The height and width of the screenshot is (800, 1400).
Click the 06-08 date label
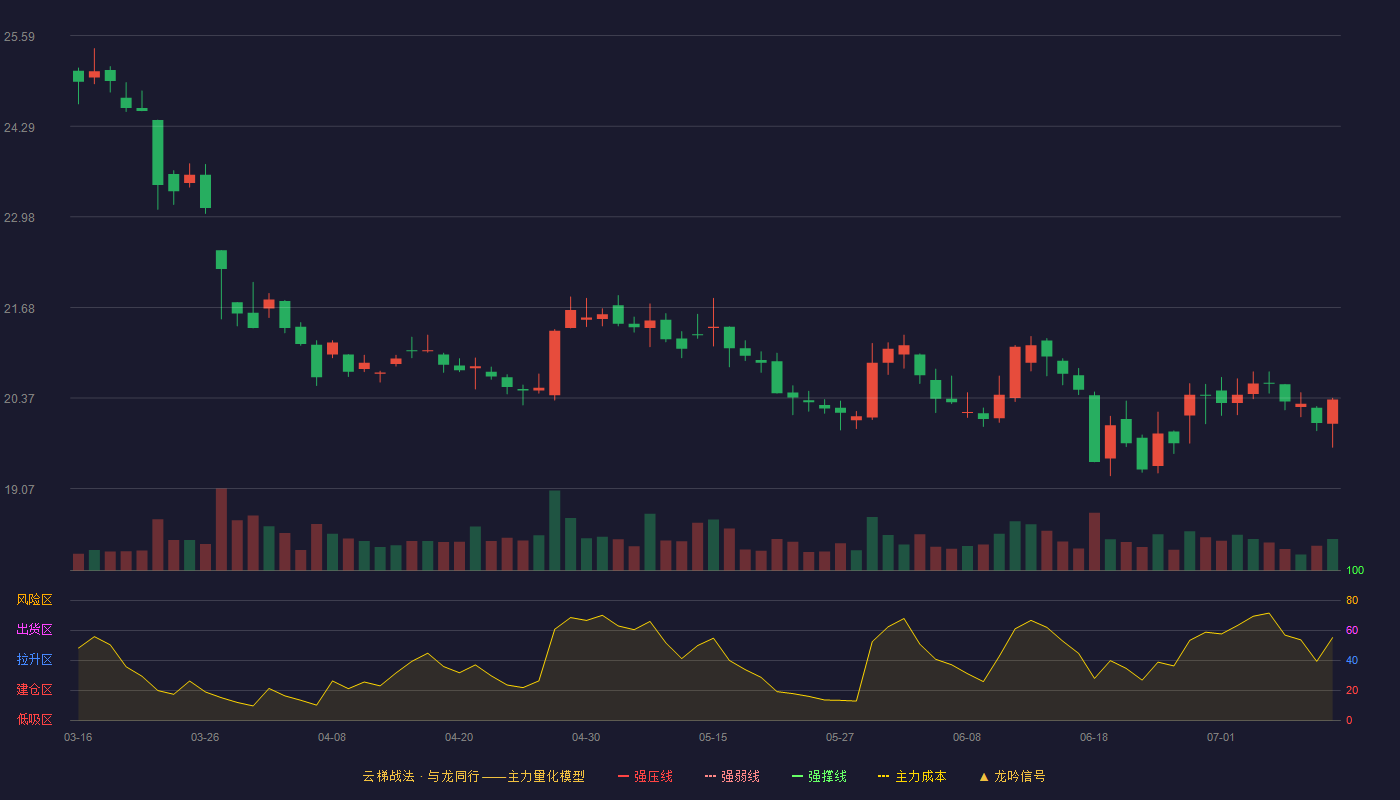tap(967, 737)
